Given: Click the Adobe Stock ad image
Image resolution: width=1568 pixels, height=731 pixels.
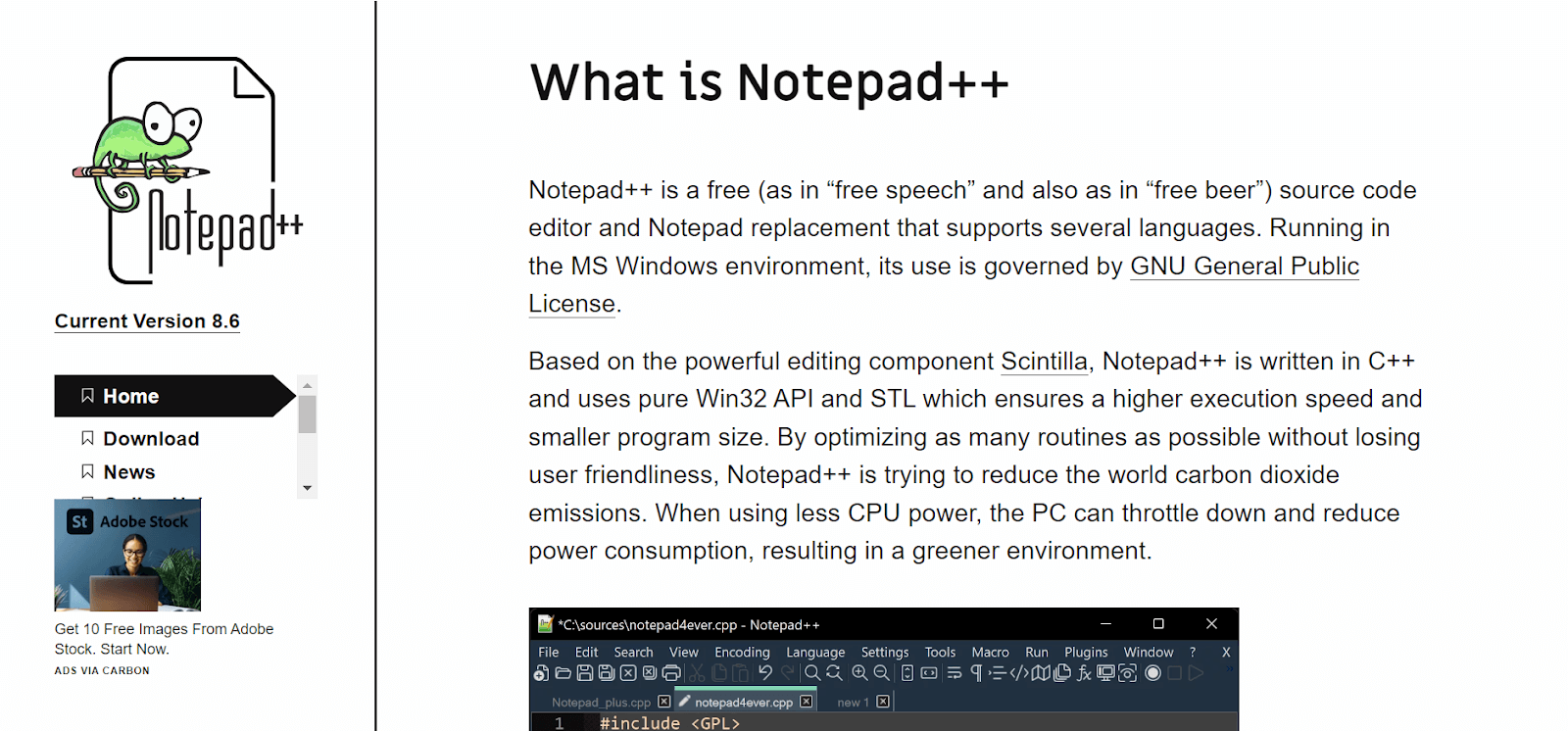Looking at the screenshot, I should (x=127, y=555).
